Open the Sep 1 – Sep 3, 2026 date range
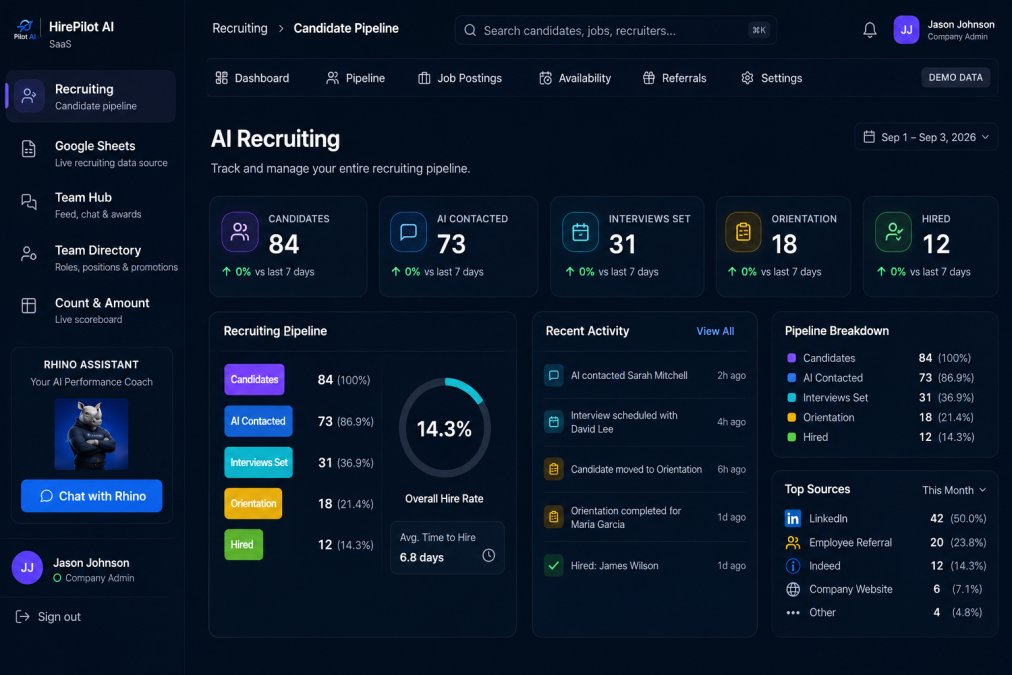The width and height of the screenshot is (1012, 675). (926, 137)
